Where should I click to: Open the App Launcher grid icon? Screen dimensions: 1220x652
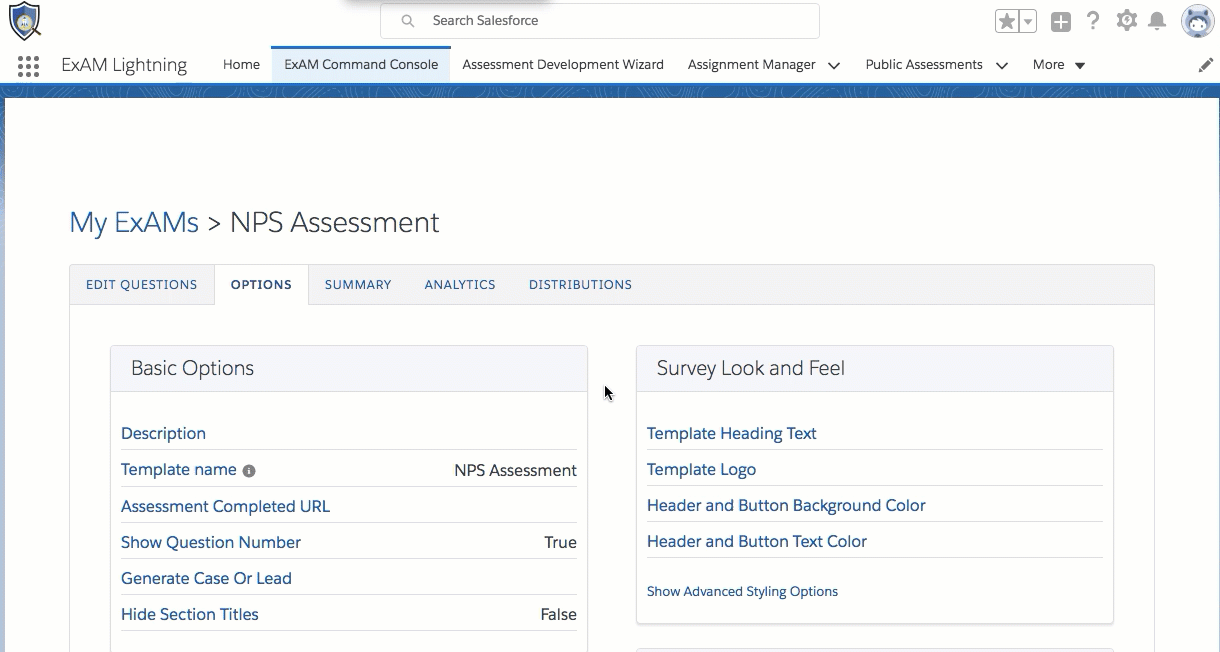coord(29,66)
